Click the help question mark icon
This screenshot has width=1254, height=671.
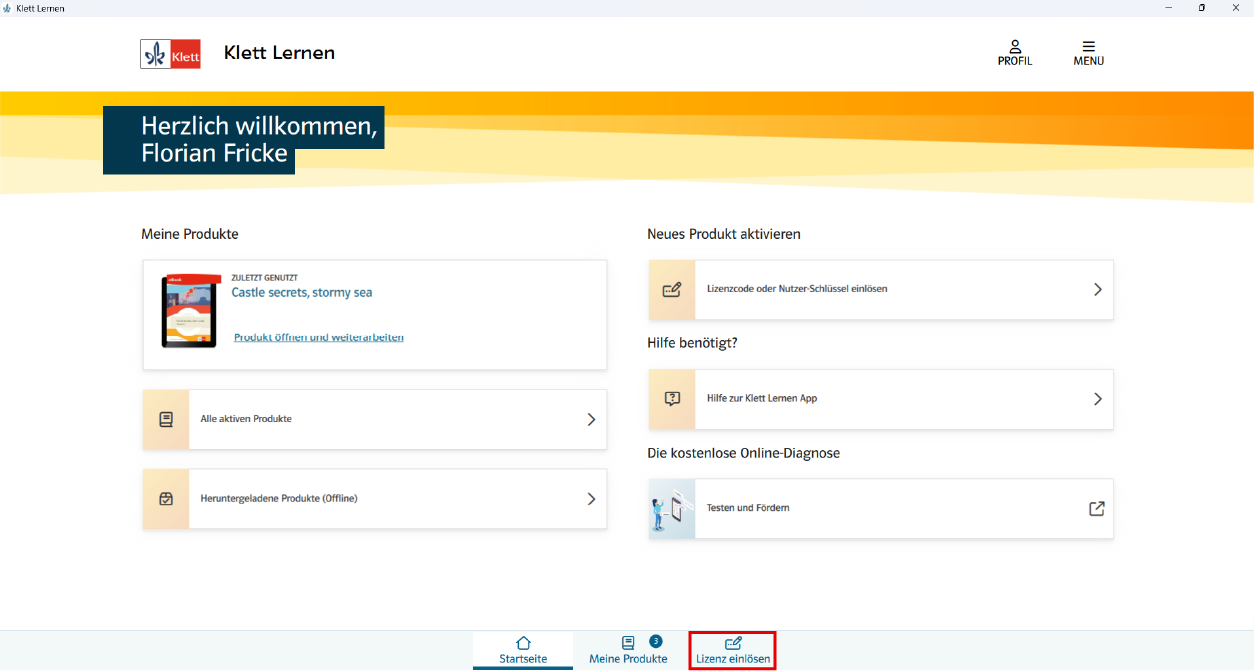tap(672, 399)
